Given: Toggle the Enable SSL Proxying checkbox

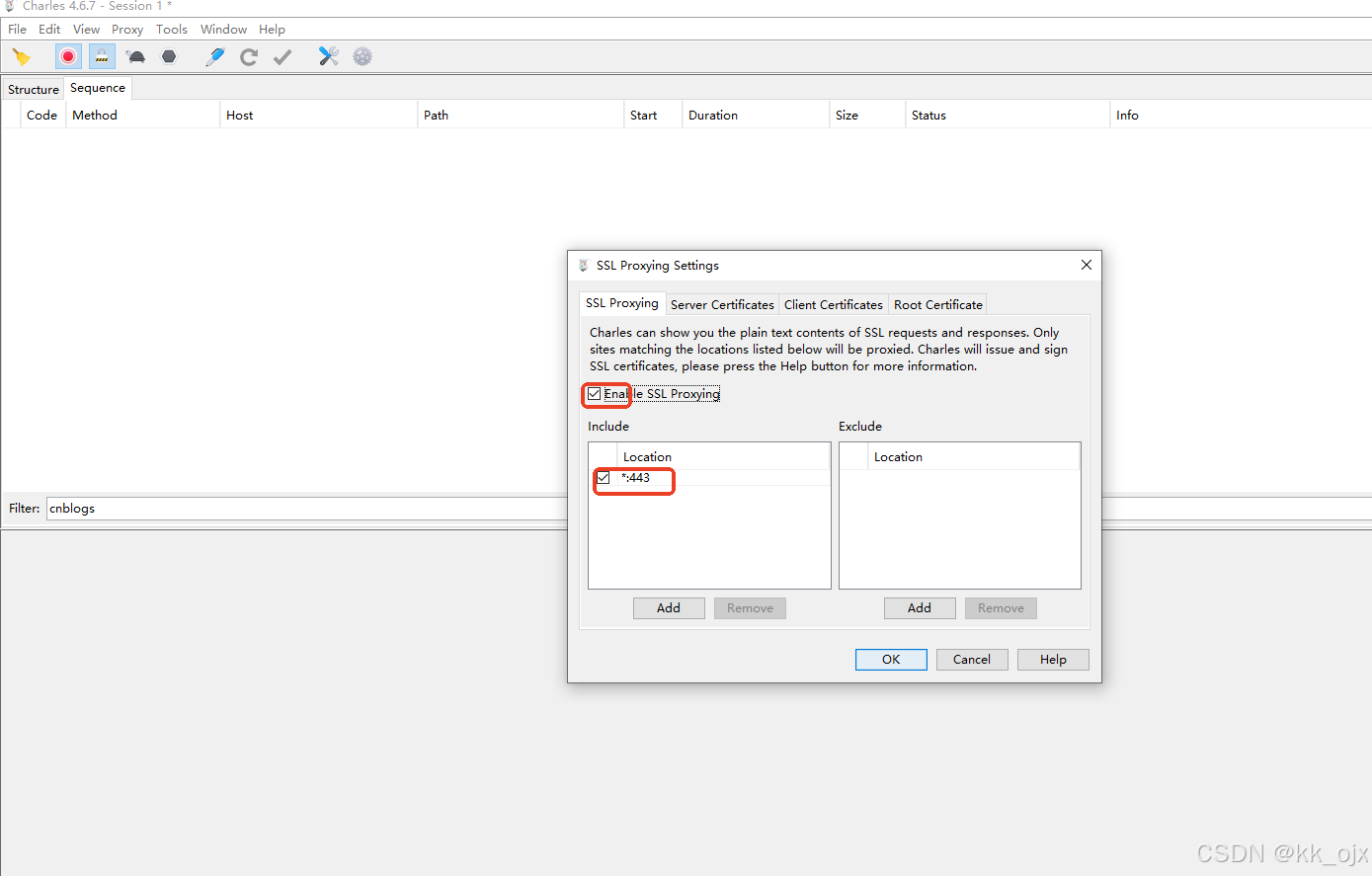Looking at the screenshot, I should (x=594, y=394).
